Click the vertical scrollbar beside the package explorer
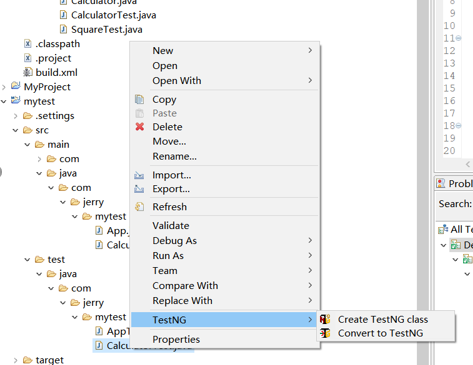 coord(423,182)
